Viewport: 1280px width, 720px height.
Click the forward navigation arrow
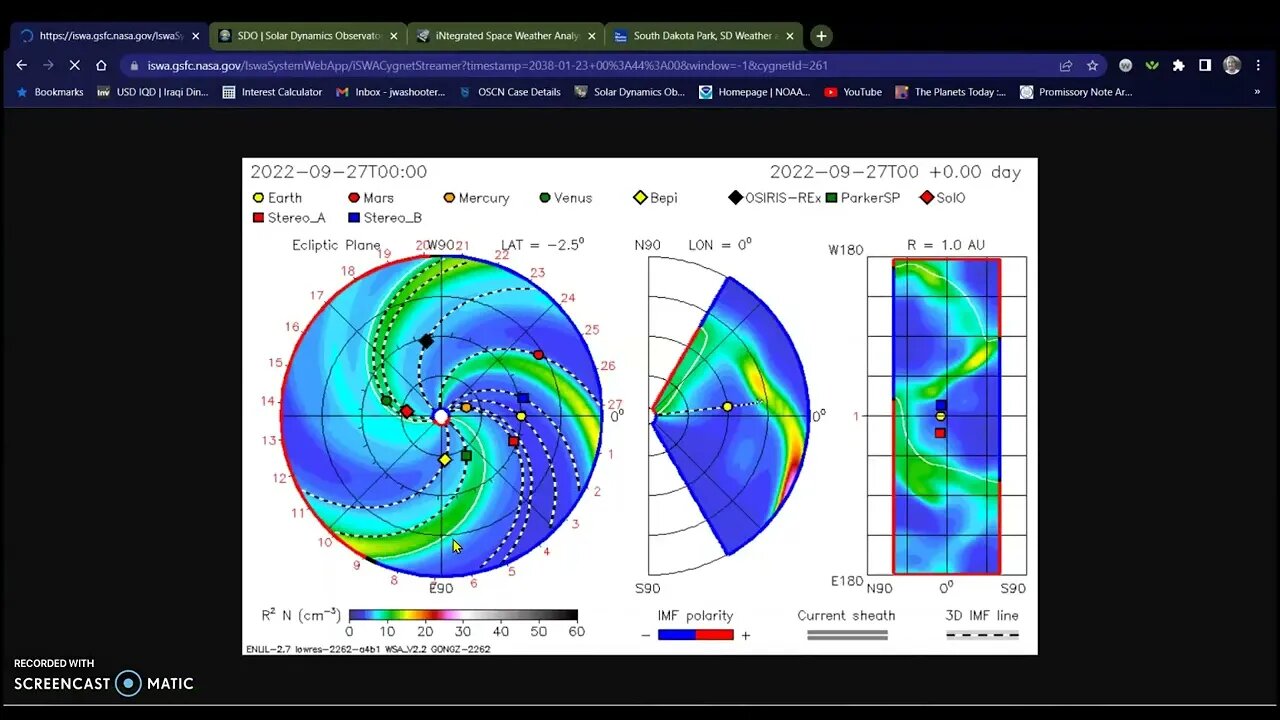pos(48,65)
